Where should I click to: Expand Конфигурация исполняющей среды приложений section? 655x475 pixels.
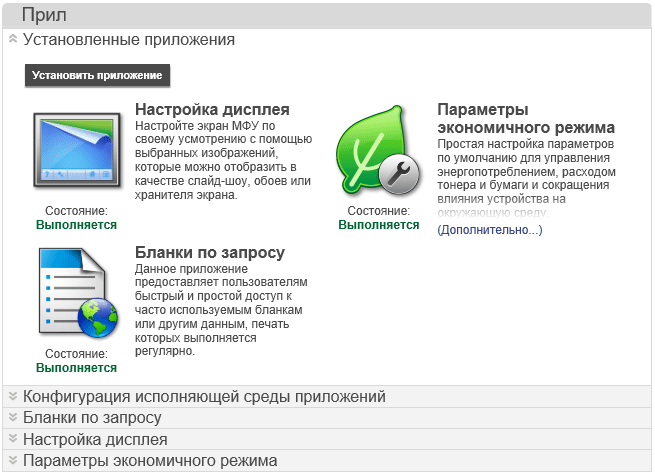point(327,396)
